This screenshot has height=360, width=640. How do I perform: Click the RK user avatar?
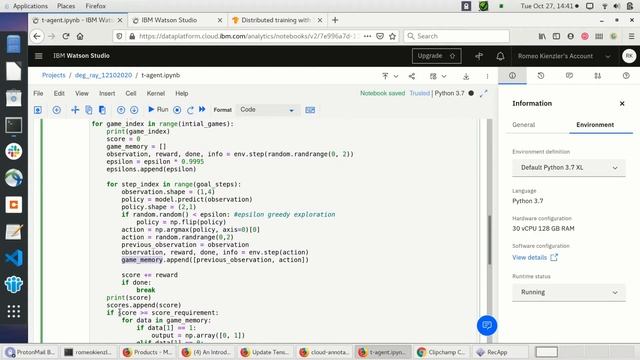629,56
